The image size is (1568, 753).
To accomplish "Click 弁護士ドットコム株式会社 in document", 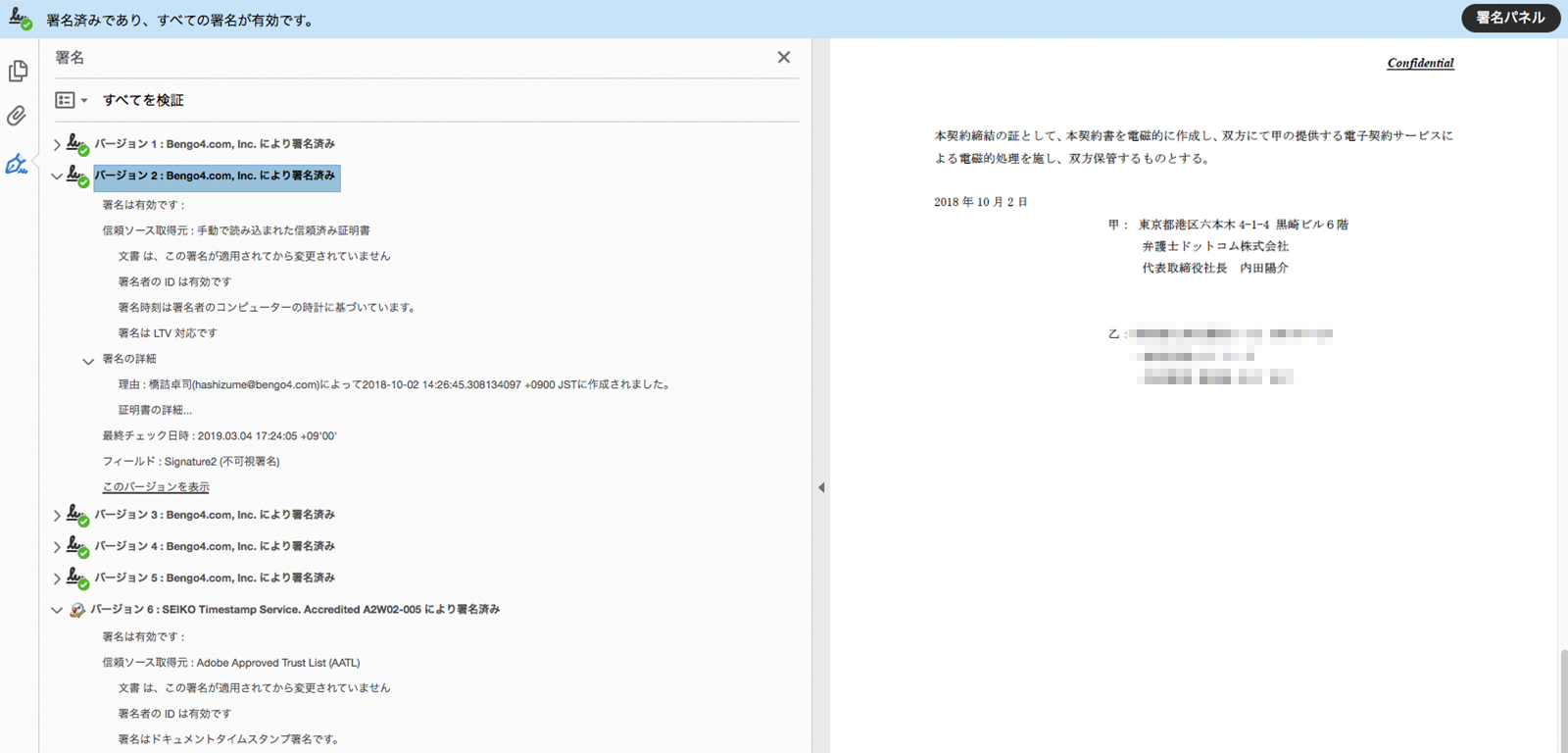I will point(1215,246).
